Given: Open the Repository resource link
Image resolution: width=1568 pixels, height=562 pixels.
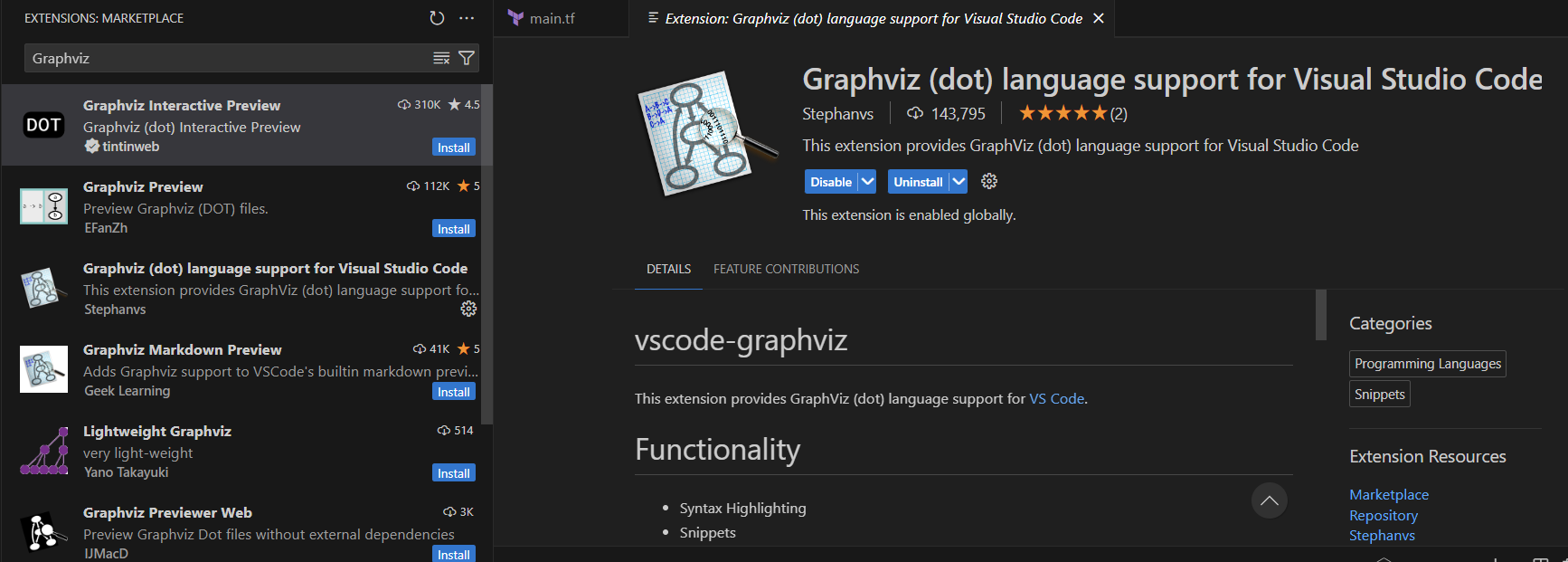Looking at the screenshot, I should coord(1384,515).
